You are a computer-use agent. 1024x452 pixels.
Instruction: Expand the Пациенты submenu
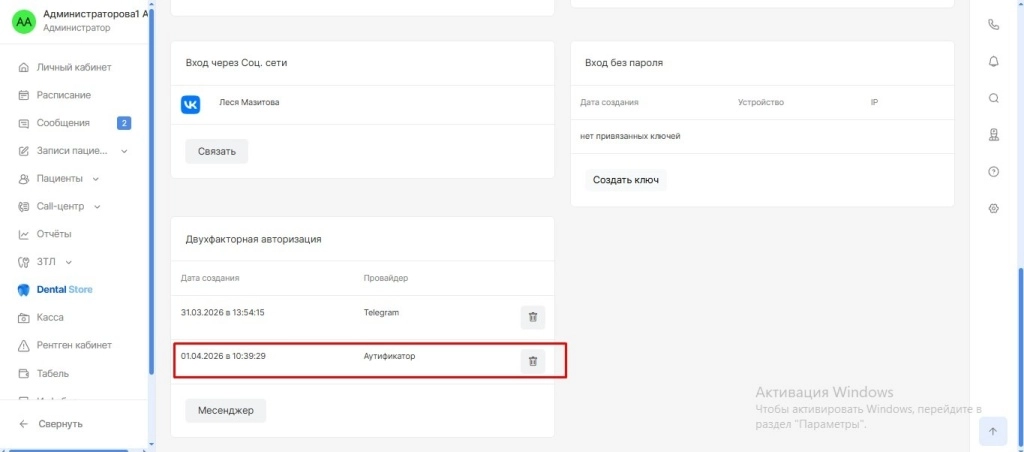coord(96,179)
